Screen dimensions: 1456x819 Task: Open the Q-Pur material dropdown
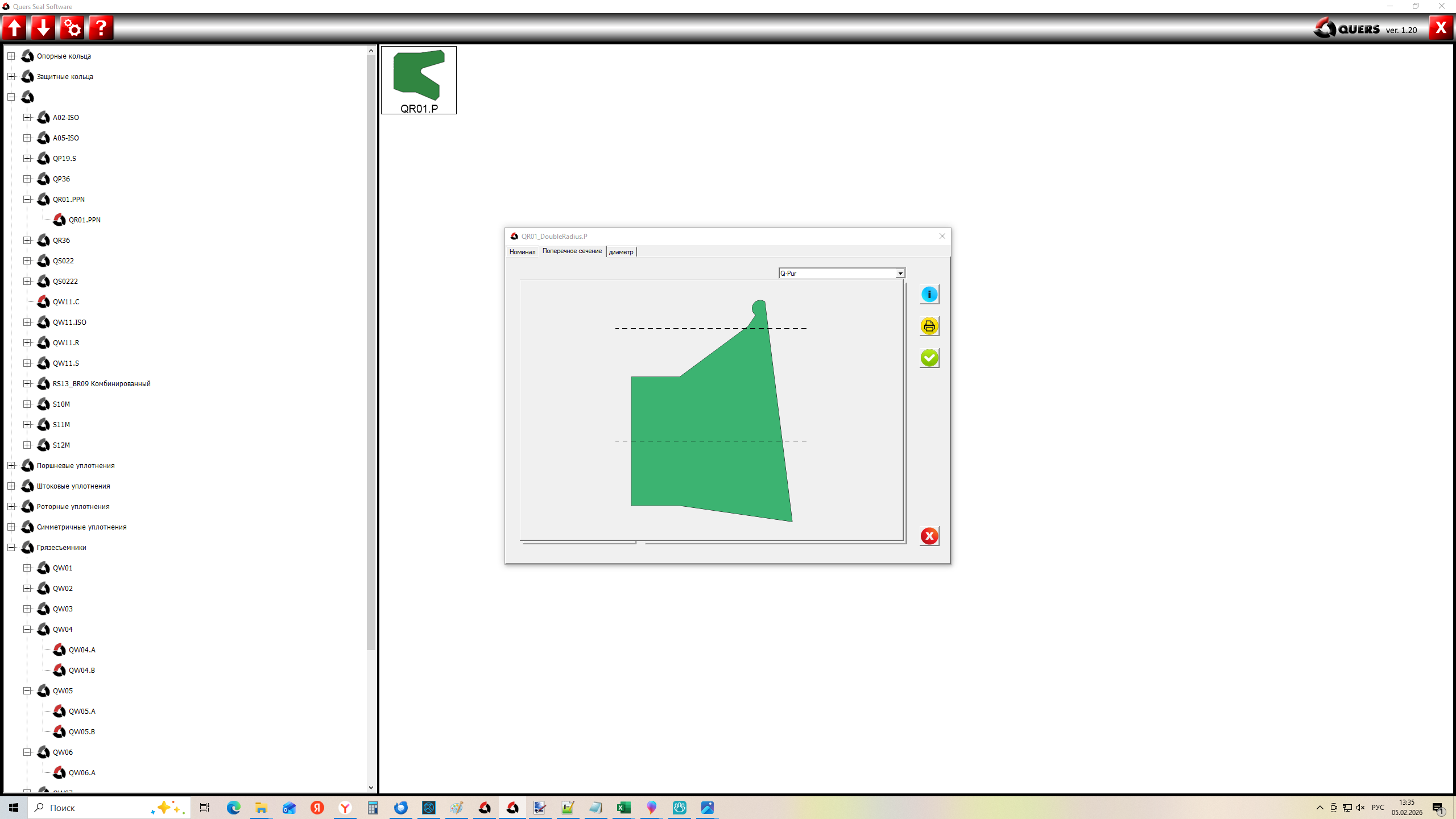[x=900, y=274]
